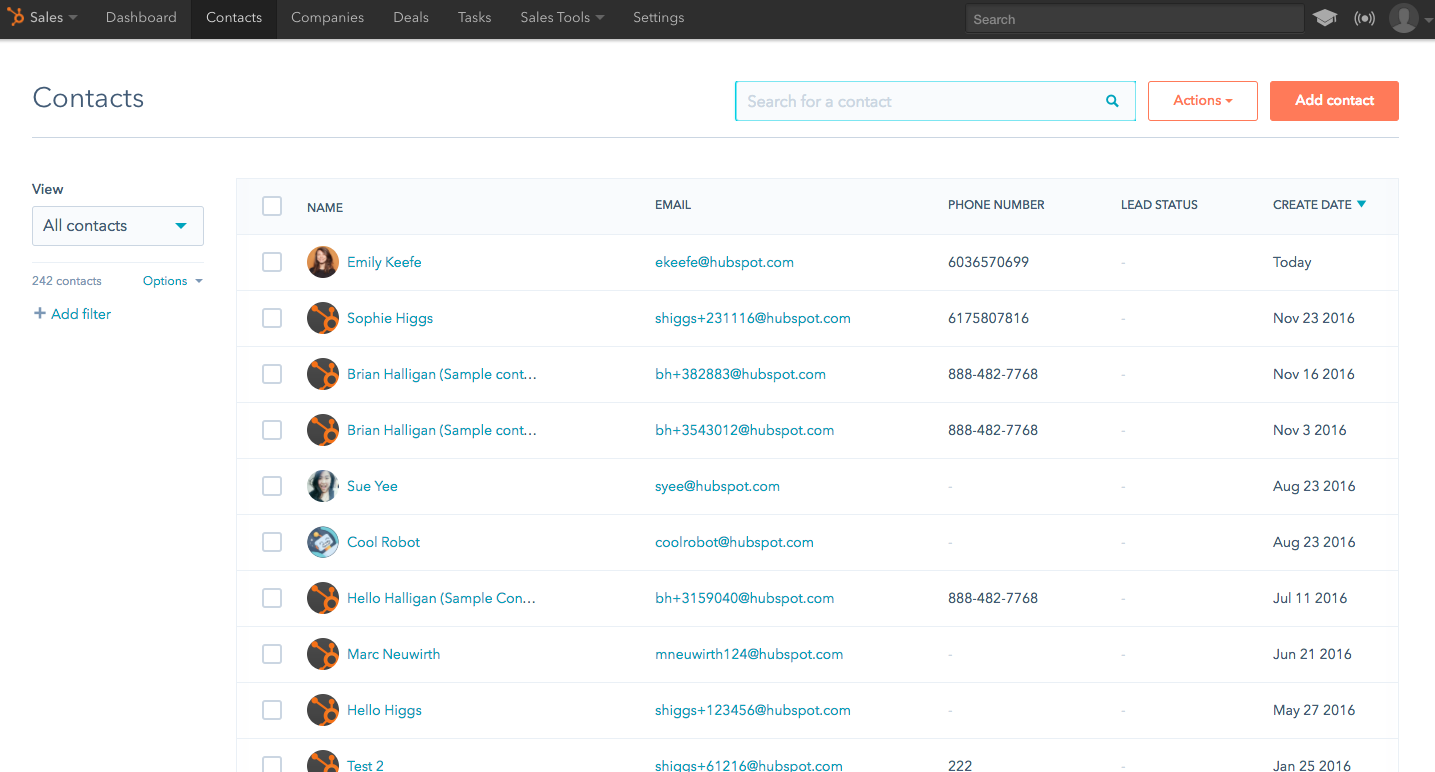Click the Add contact button
Image resolution: width=1435 pixels, height=772 pixels.
click(x=1334, y=101)
